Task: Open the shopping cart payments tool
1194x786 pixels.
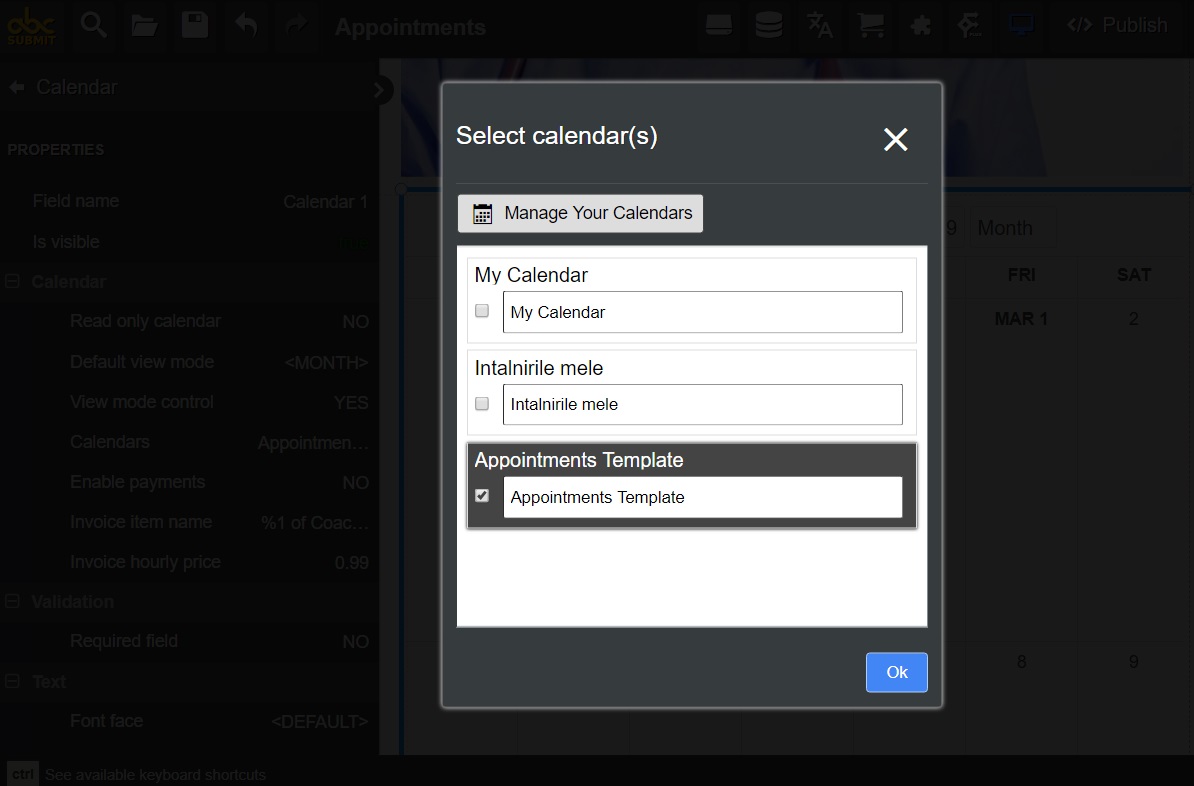Action: tap(871, 27)
